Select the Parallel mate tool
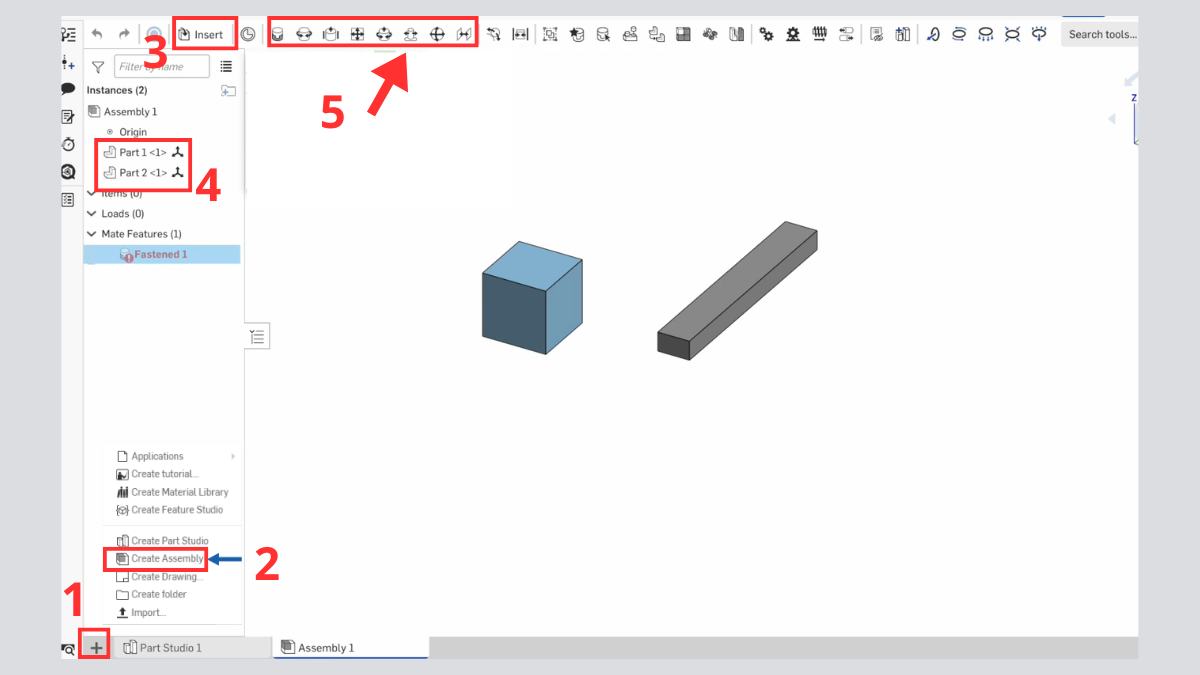 (464, 34)
